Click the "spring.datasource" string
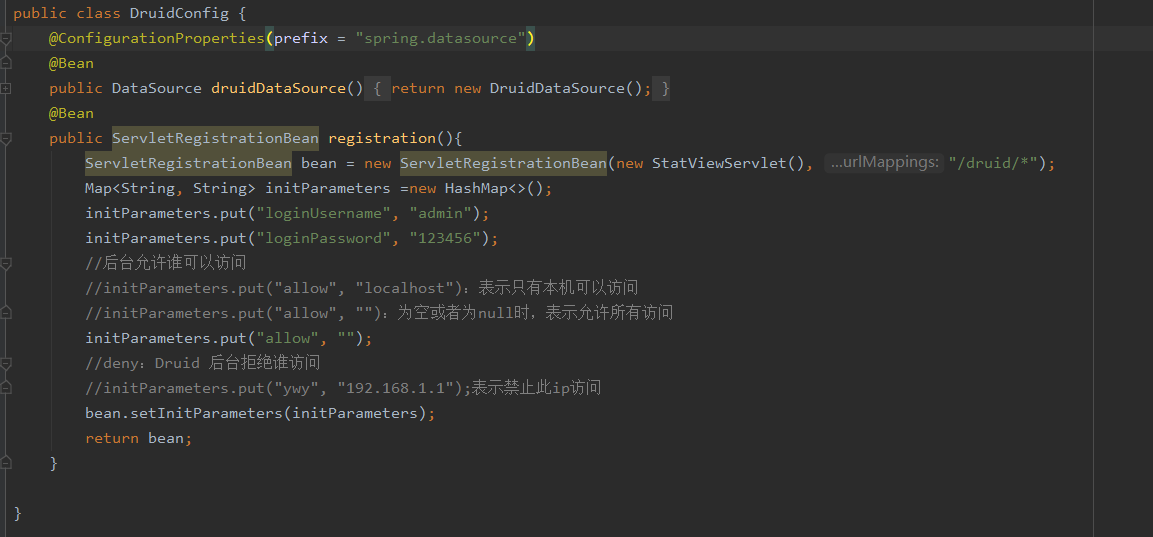The image size is (1153, 537). point(440,38)
